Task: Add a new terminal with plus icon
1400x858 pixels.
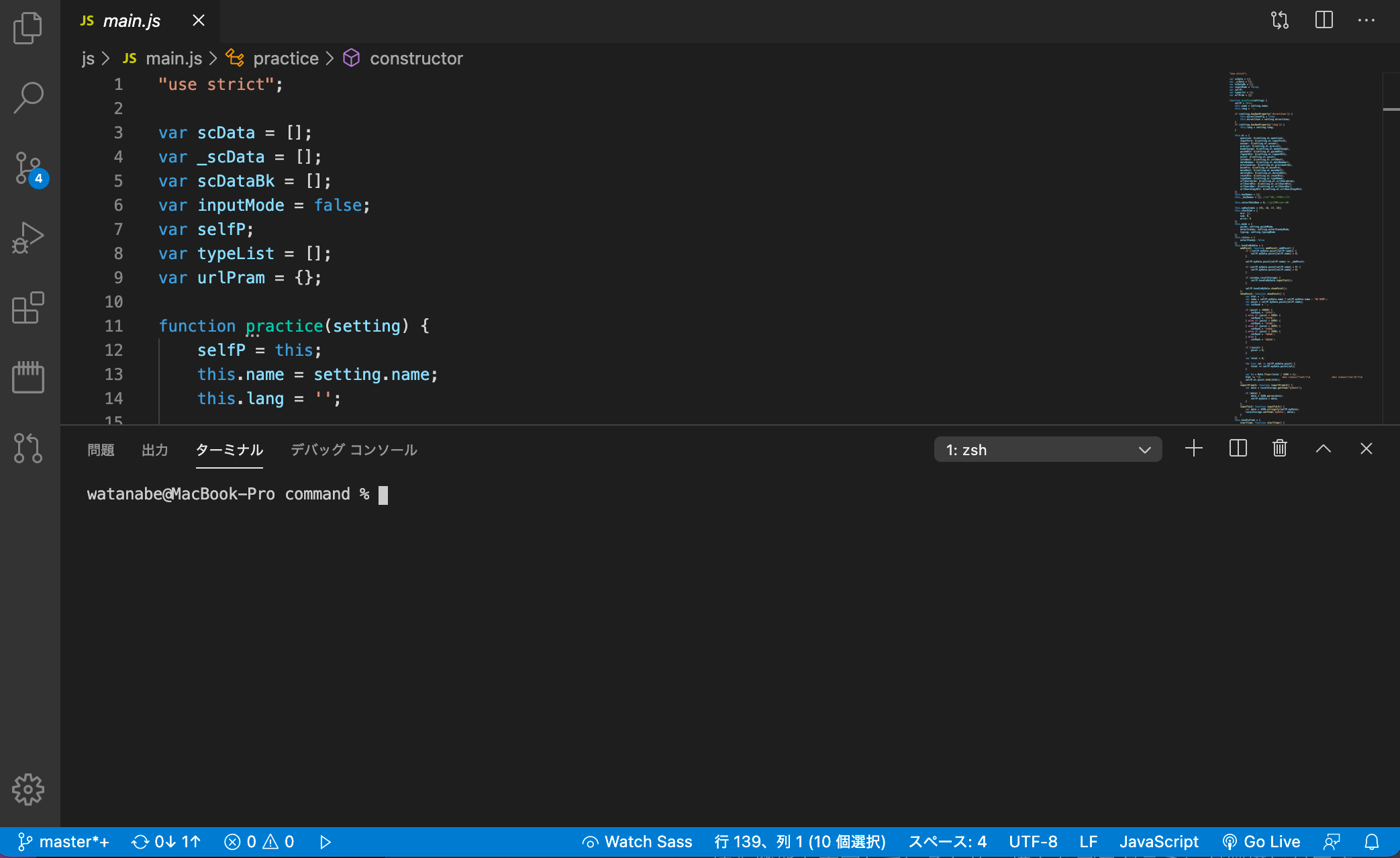Action: [1194, 448]
